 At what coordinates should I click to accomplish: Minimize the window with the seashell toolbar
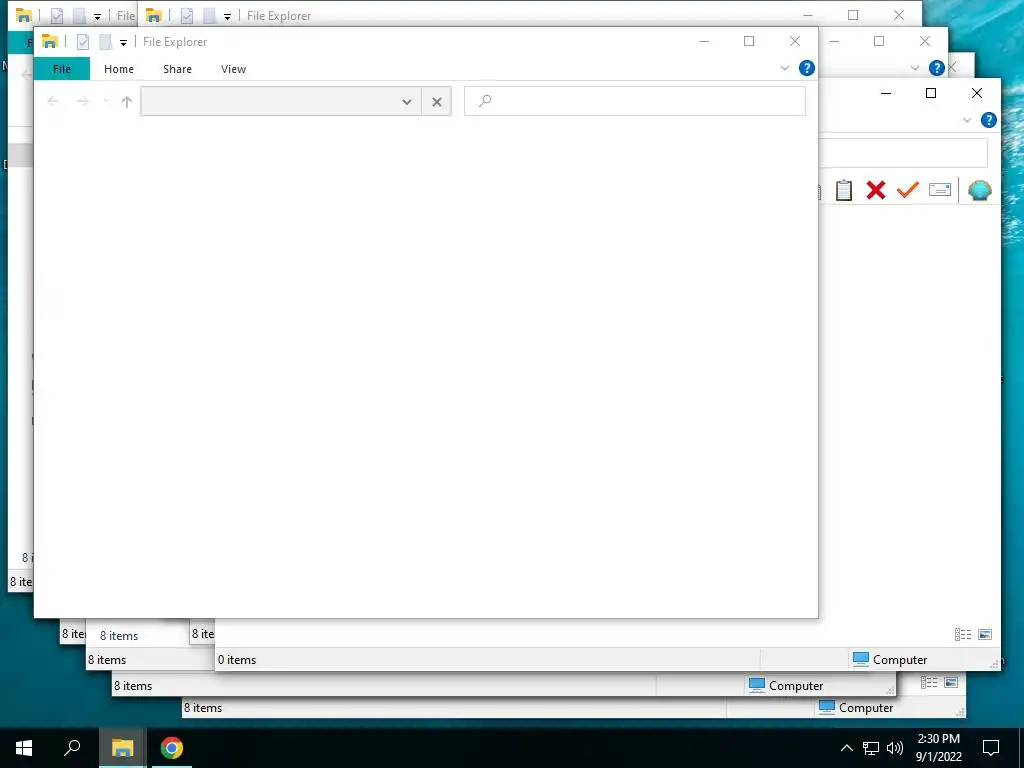coord(886,93)
